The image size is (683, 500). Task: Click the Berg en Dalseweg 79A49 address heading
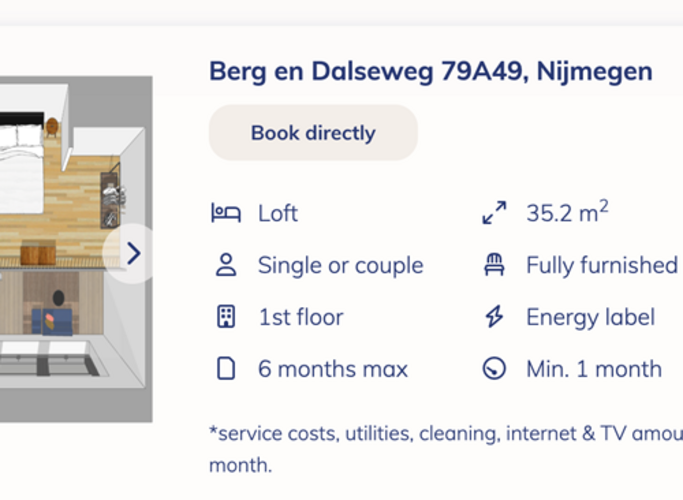pos(430,71)
